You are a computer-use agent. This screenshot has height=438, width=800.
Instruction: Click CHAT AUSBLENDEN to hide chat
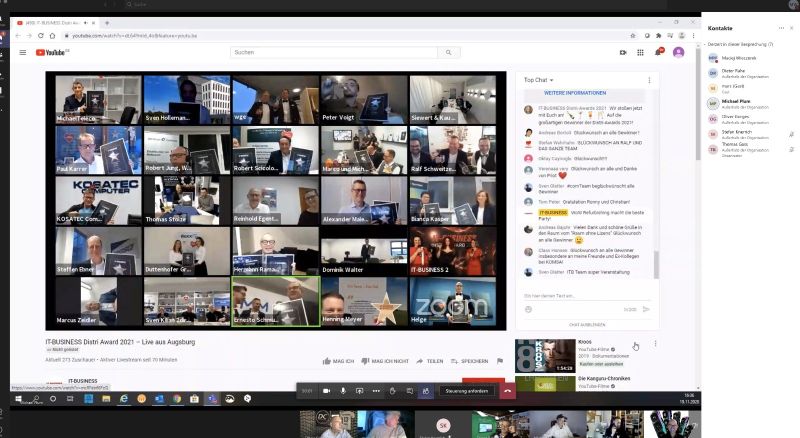[x=587, y=325]
